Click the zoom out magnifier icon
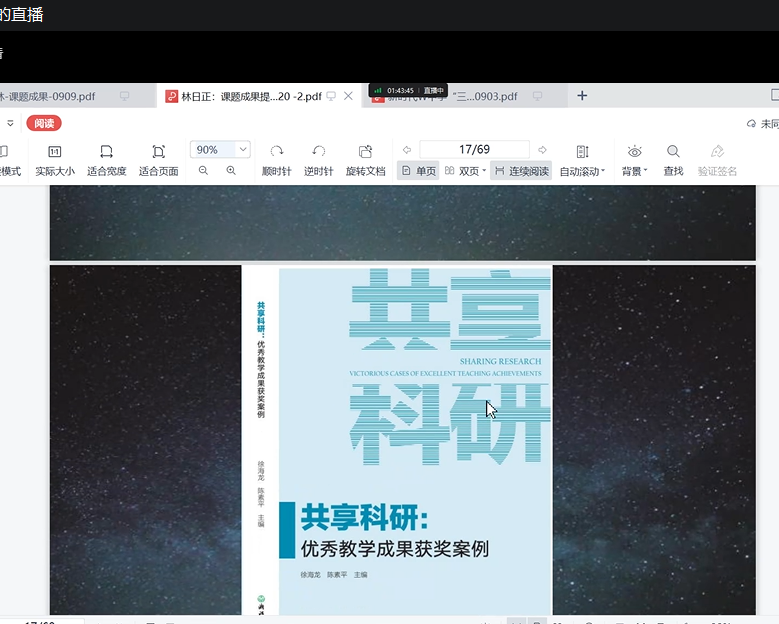779x624 pixels. click(x=204, y=171)
